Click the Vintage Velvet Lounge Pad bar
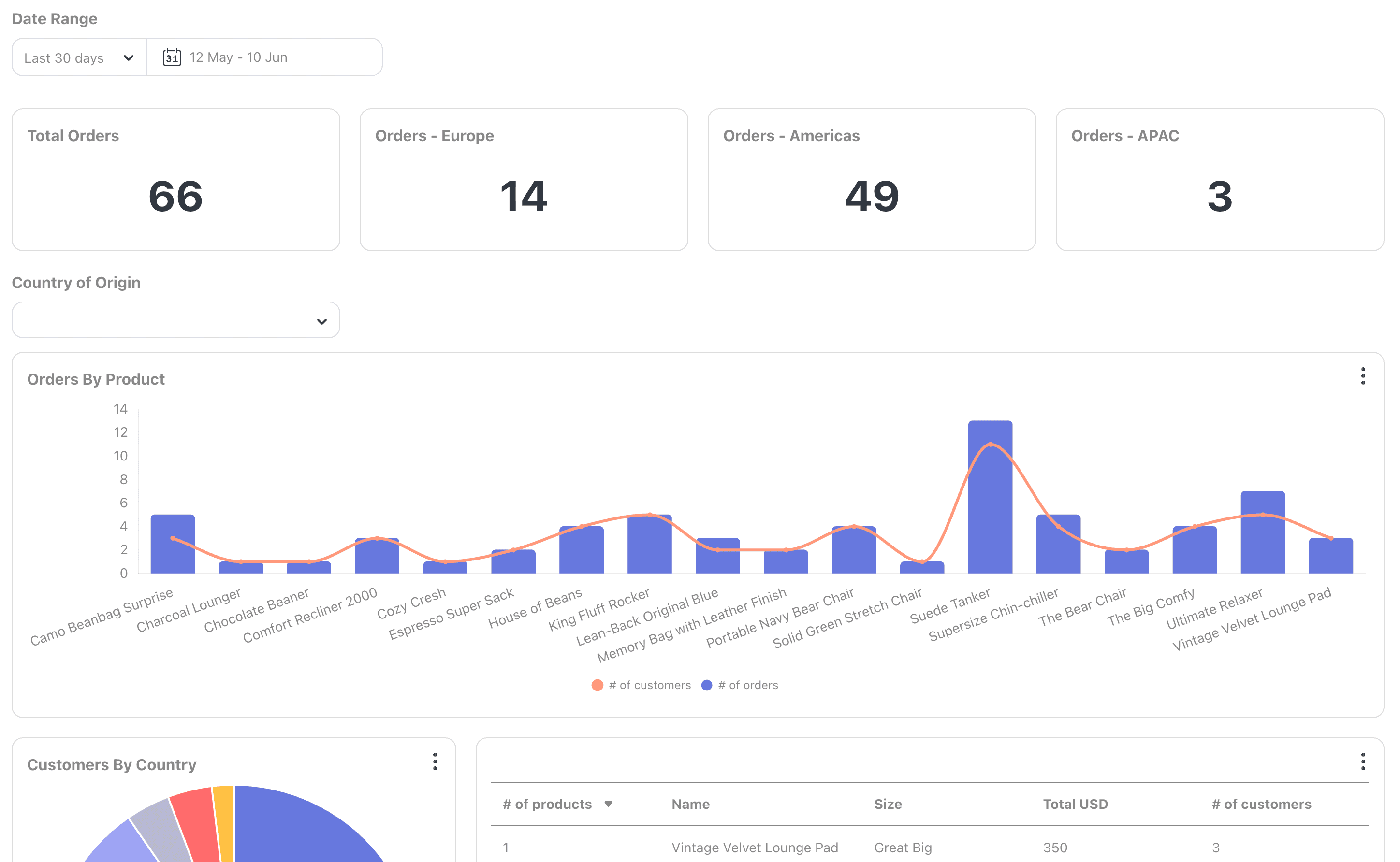 pos(1330,555)
